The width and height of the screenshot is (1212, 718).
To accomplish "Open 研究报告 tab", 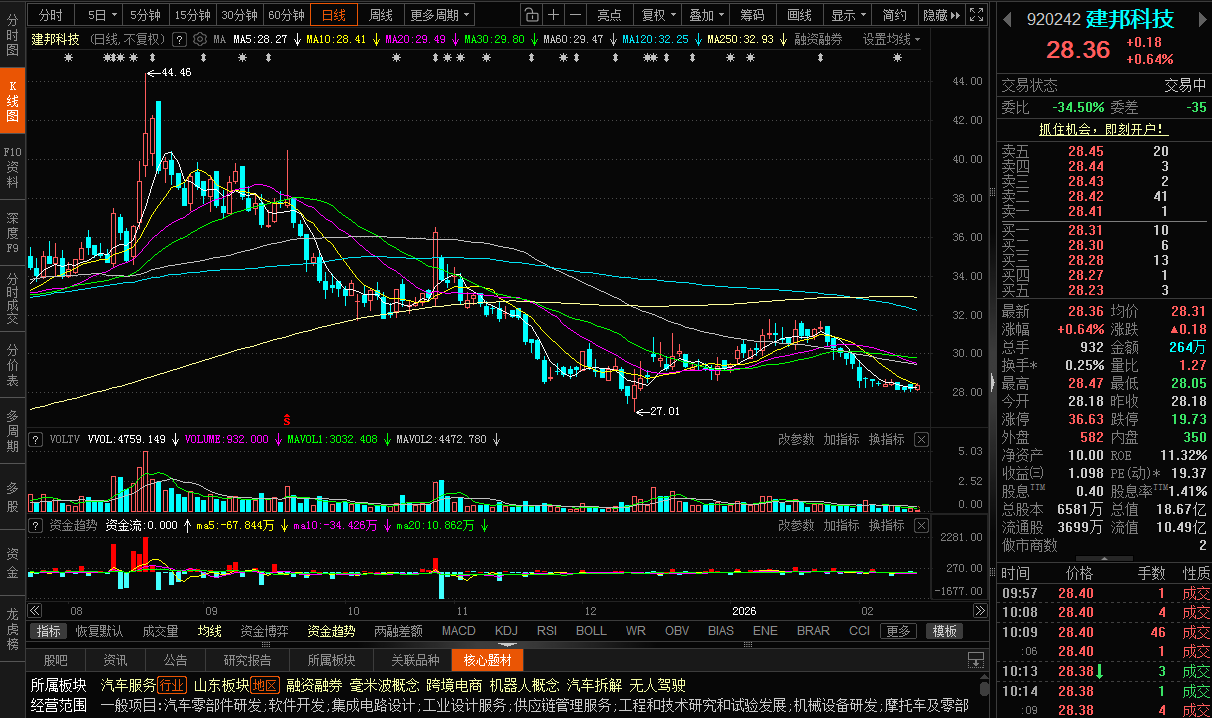I will pos(247,660).
